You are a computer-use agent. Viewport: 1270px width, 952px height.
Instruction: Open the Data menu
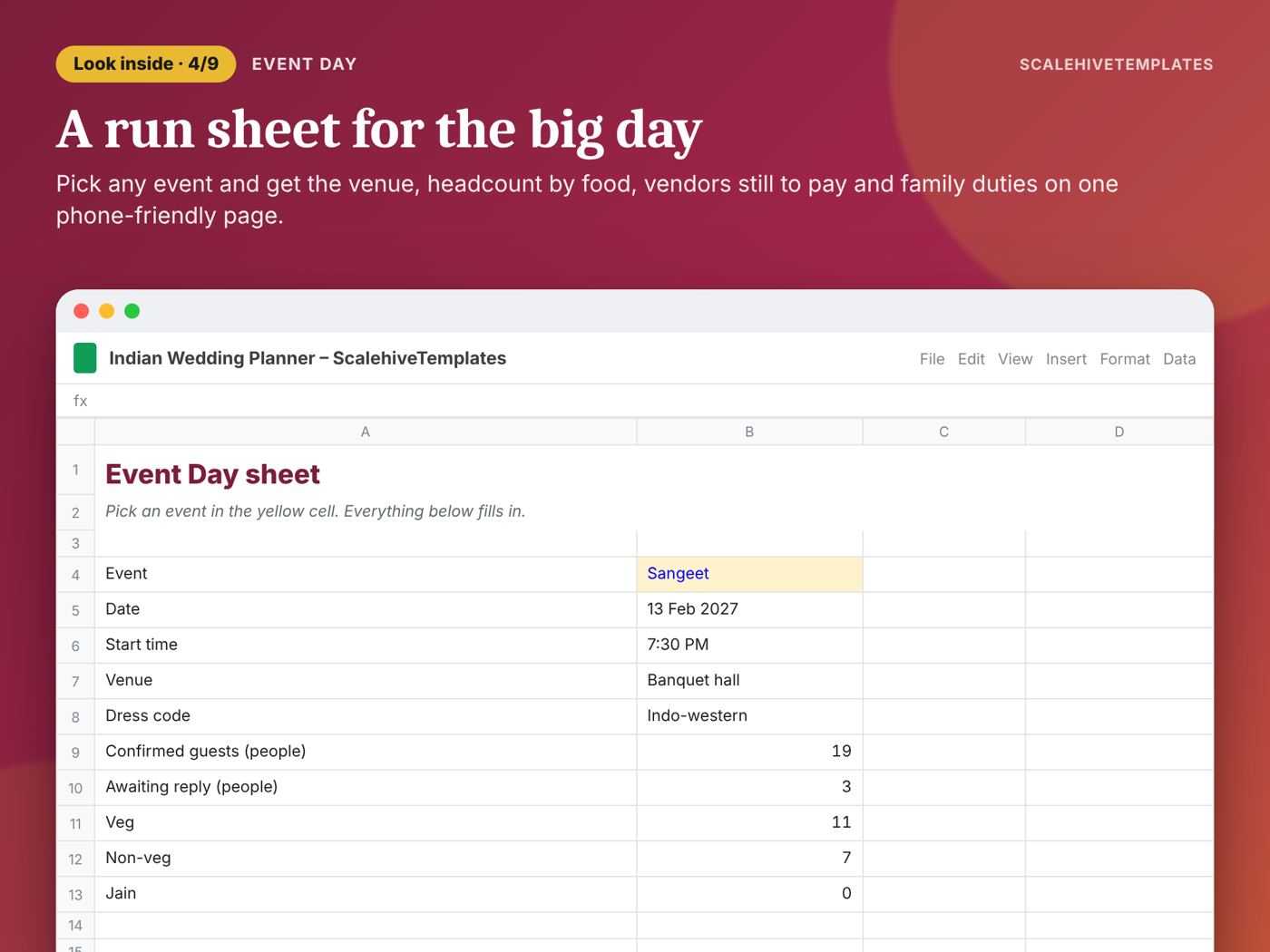1179,359
